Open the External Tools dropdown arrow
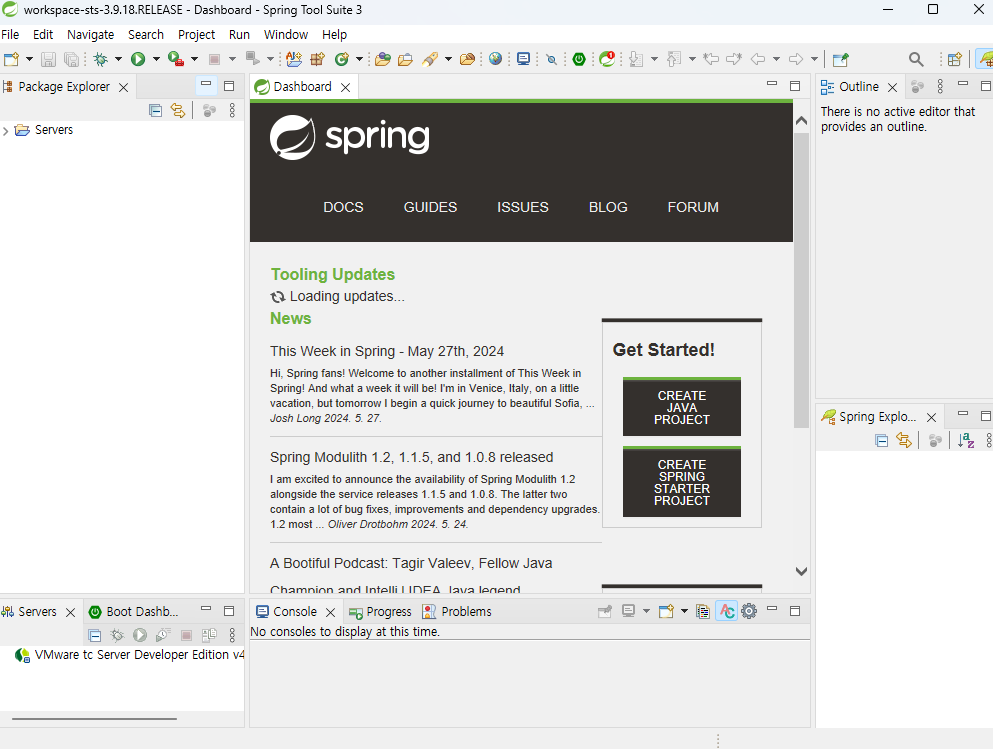Image resolution: width=993 pixels, height=749 pixels. click(x=194, y=60)
